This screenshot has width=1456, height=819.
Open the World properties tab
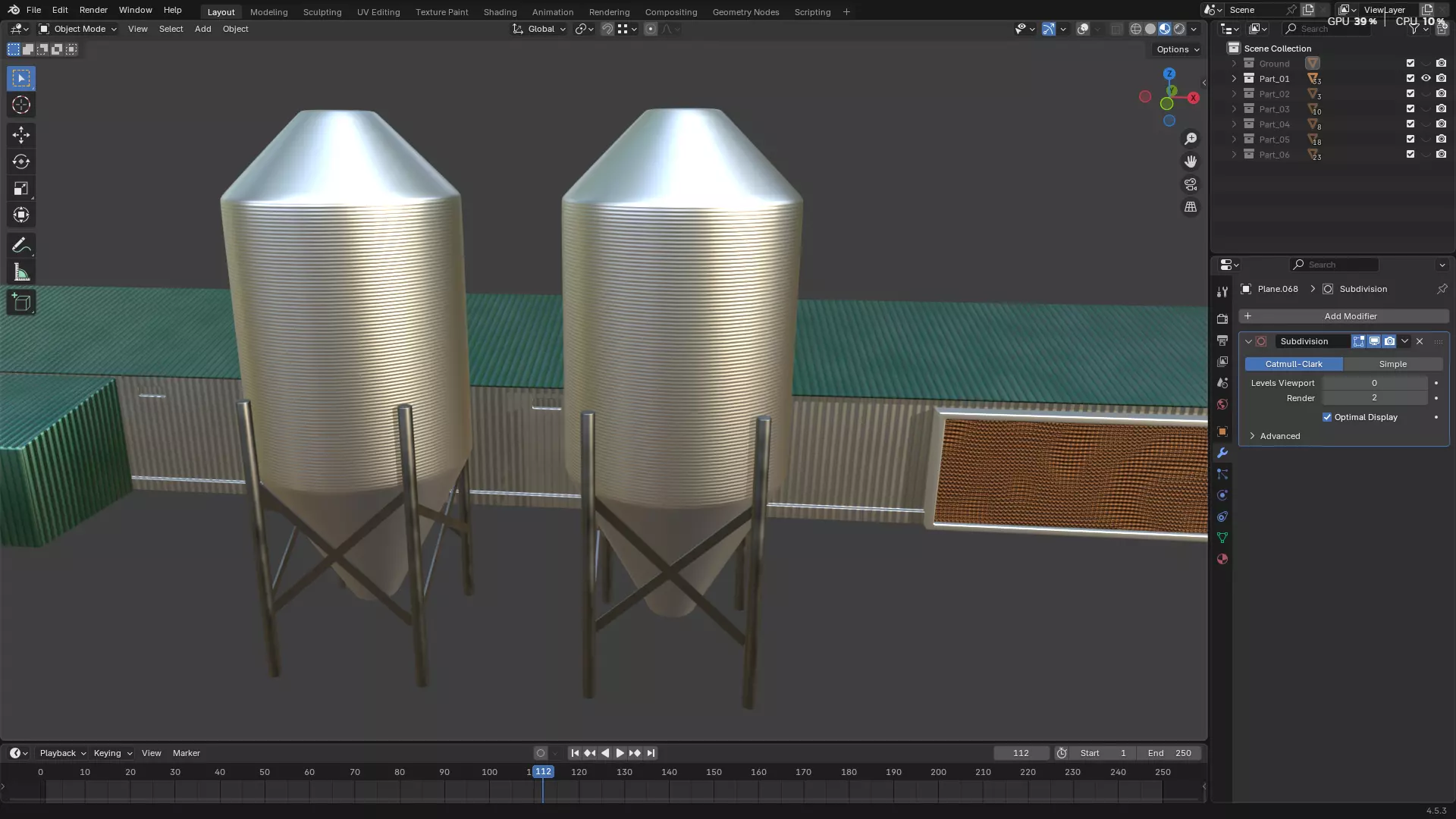coord(1222,404)
